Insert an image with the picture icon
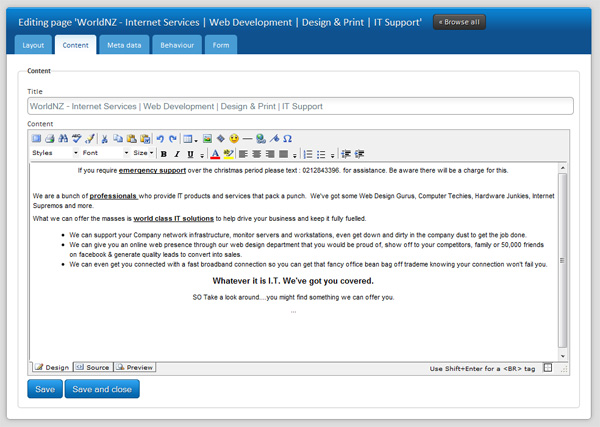Viewport: 600px width, 427px height. (207, 139)
